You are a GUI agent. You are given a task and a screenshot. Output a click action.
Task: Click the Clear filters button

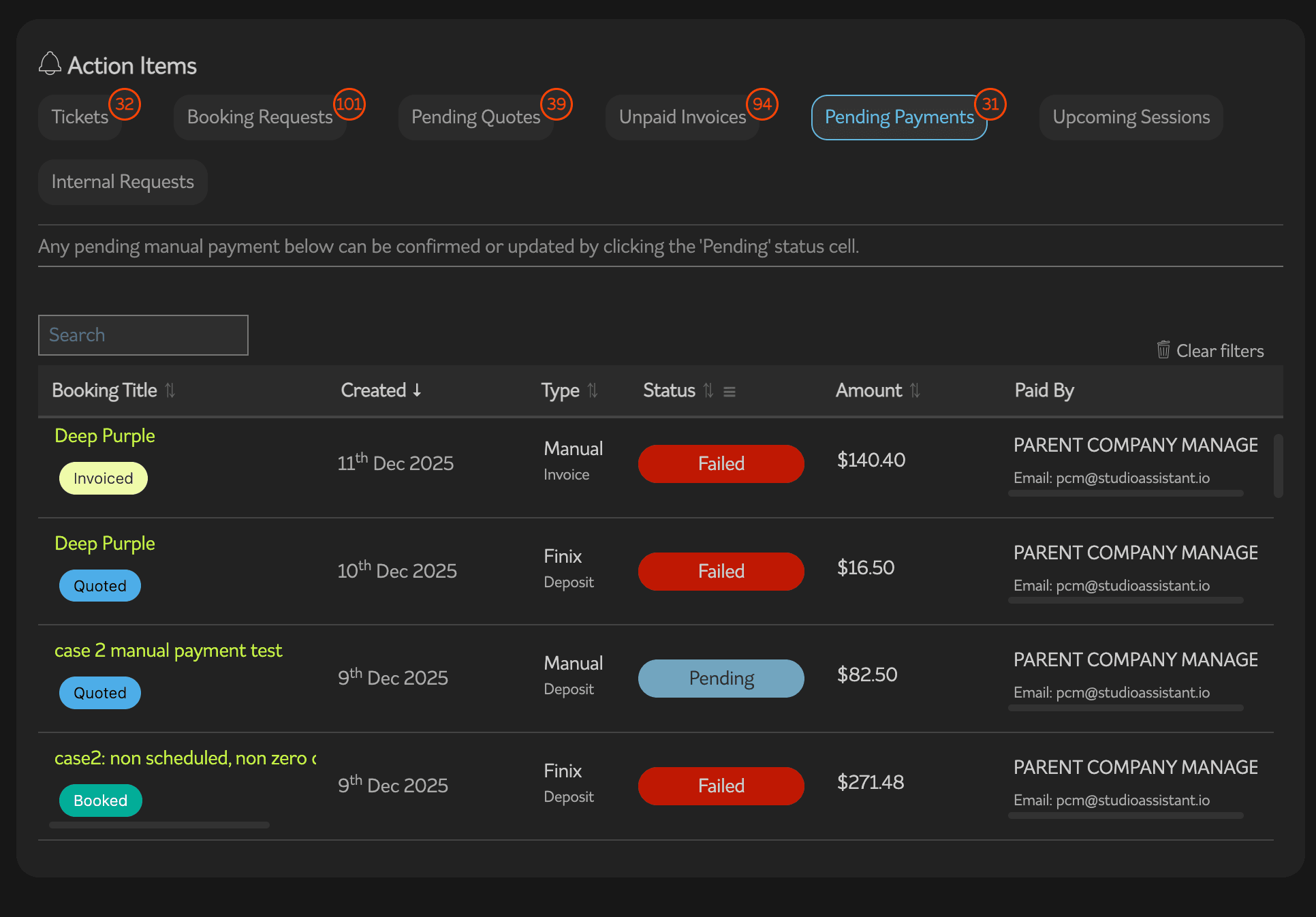click(x=1210, y=350)
